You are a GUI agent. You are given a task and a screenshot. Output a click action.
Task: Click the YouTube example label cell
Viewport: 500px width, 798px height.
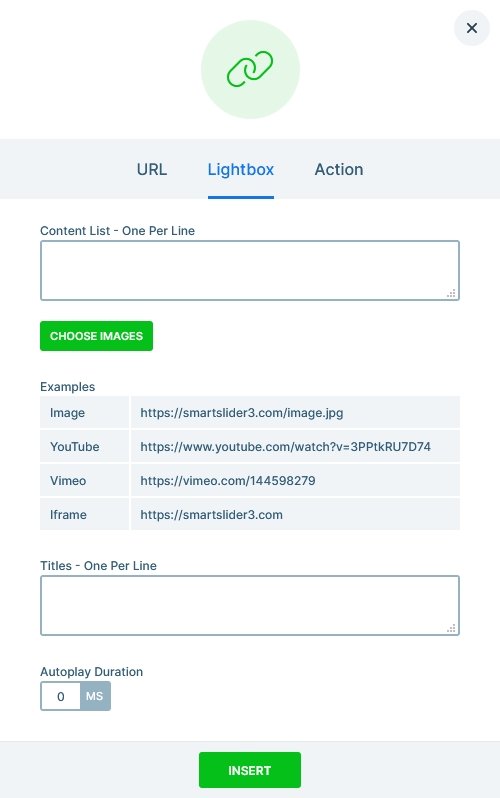tap(85, 446)
